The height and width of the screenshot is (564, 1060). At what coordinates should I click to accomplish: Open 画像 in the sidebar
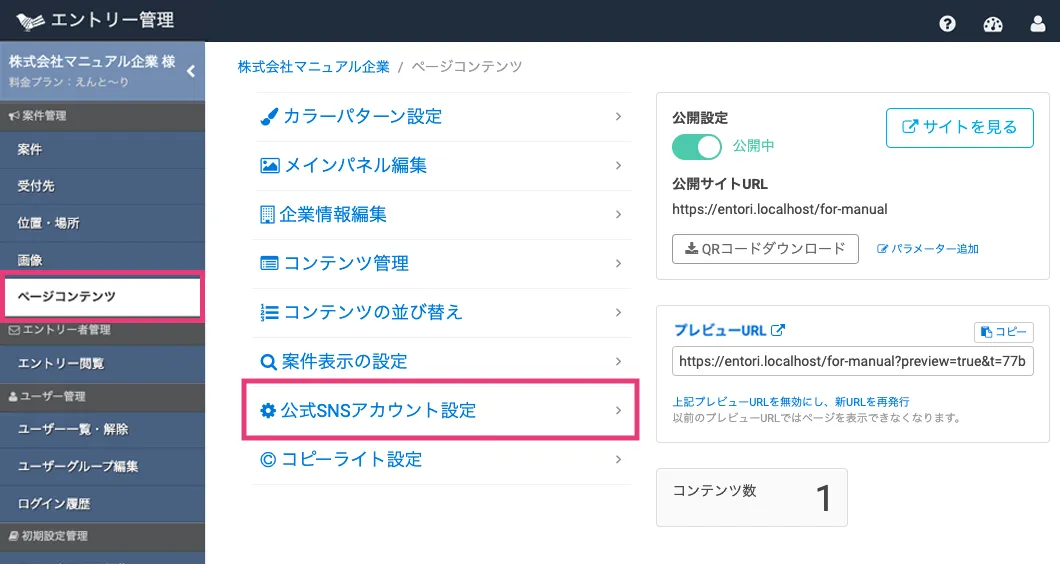(102, 260)
